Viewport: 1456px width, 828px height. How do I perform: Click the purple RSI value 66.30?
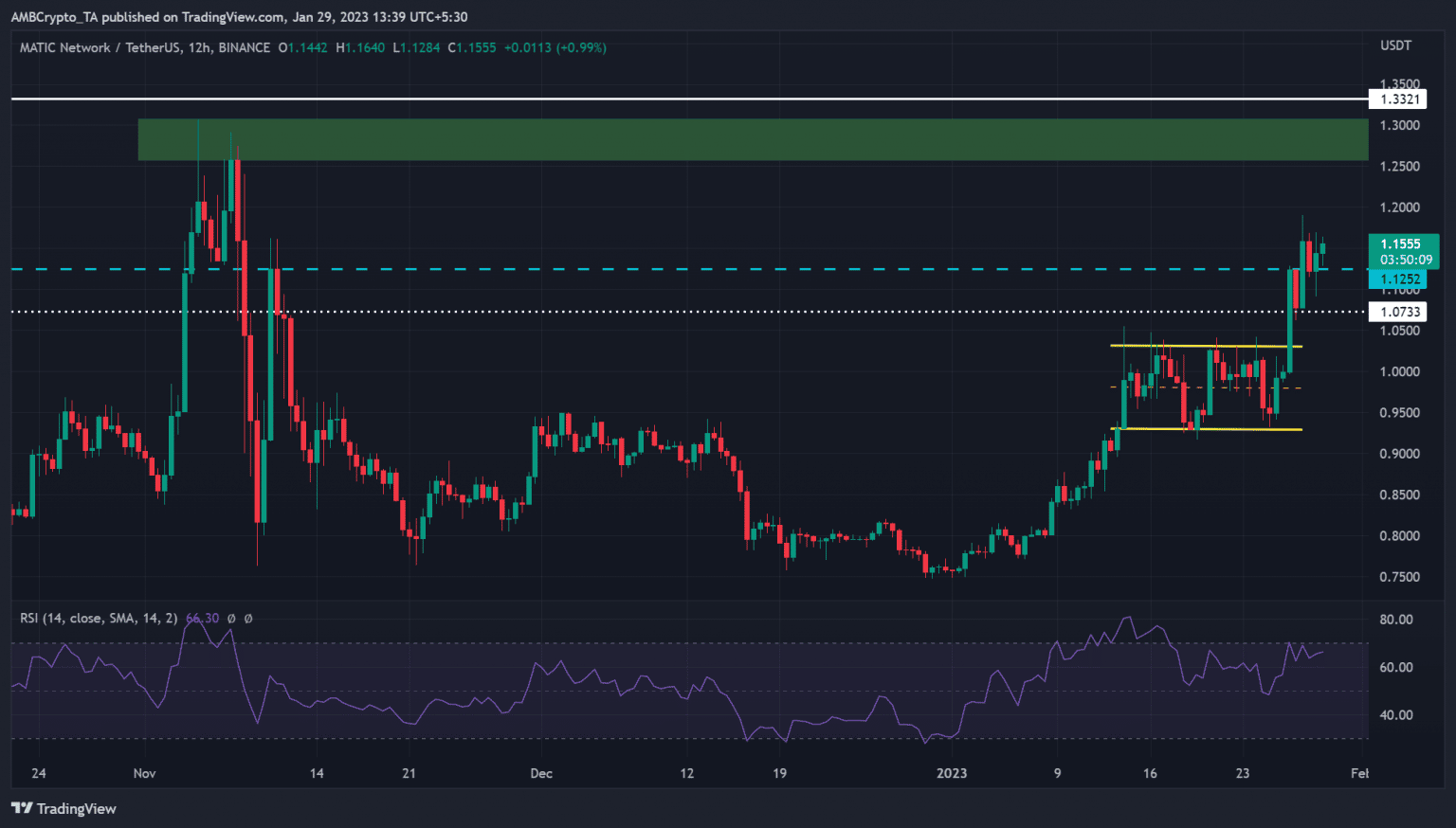[202, 618]
